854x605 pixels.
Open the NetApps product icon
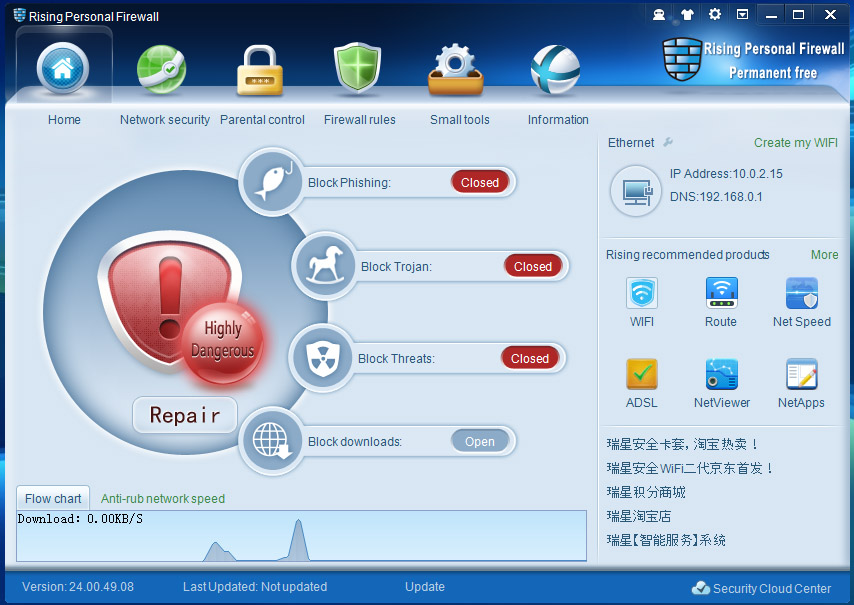[x=802, y=374]
